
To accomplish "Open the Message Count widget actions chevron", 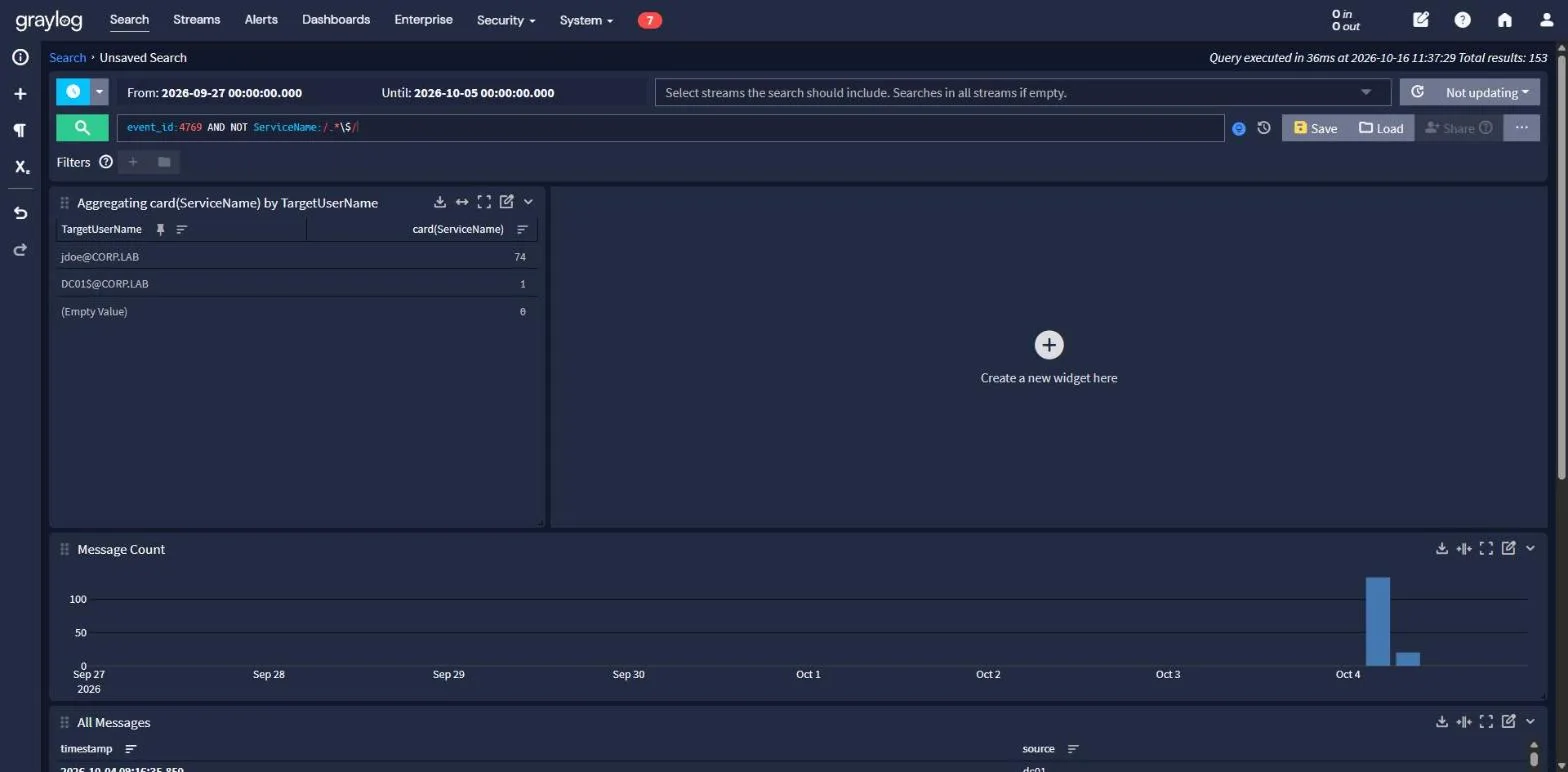I will pos(1530,548).
